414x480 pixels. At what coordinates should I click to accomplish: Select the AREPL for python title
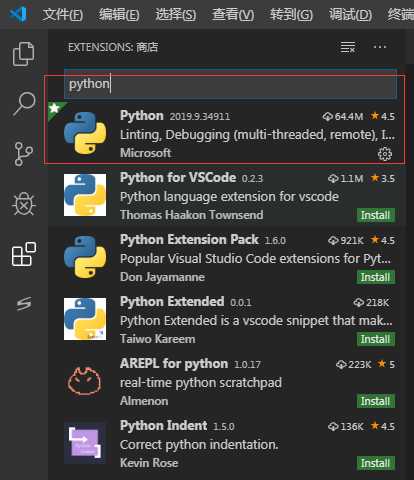pyautogui.click(x=174, y=364)
